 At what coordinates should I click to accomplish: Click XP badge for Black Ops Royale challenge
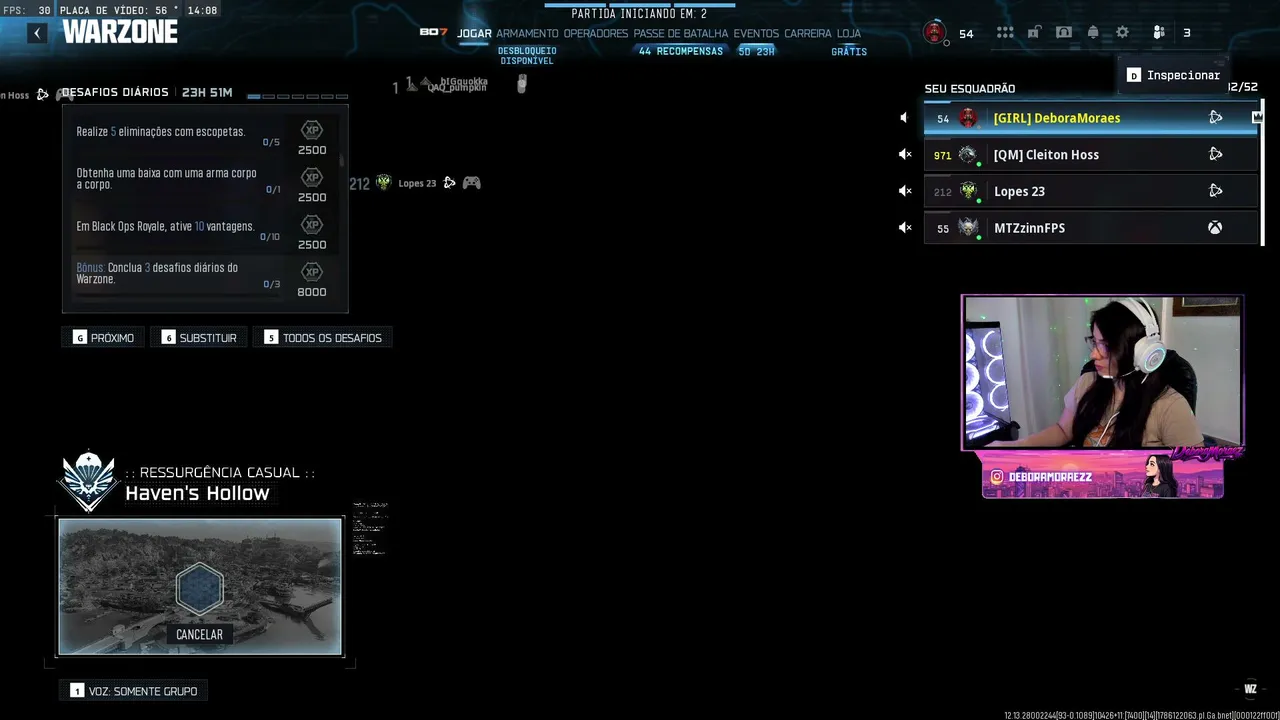(312, 225)
